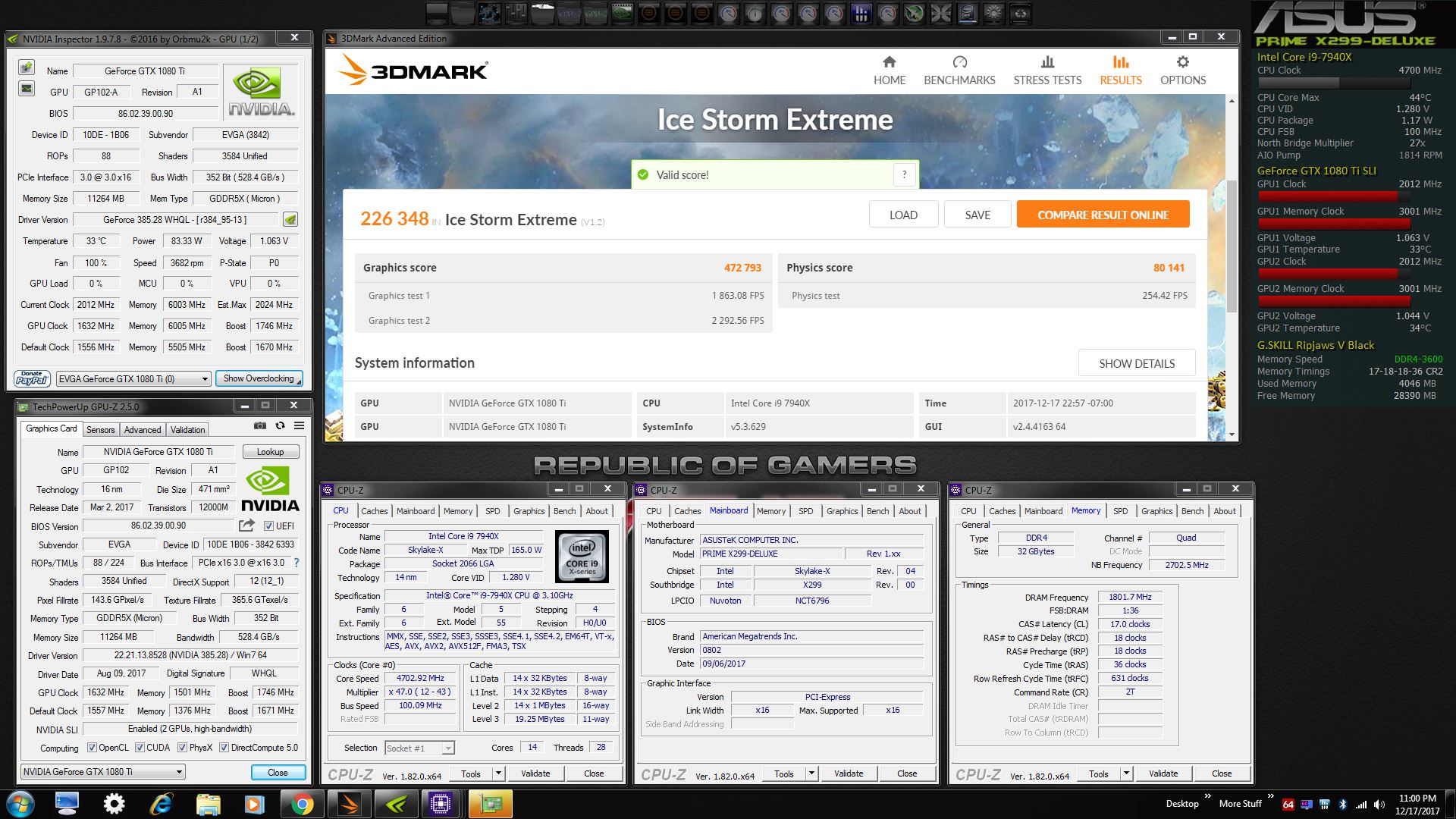Toggle PhysX checkbox in GPU-Z
This screenshot has width=1456, height=819.
pyautogui.click(x=182, y=748)
